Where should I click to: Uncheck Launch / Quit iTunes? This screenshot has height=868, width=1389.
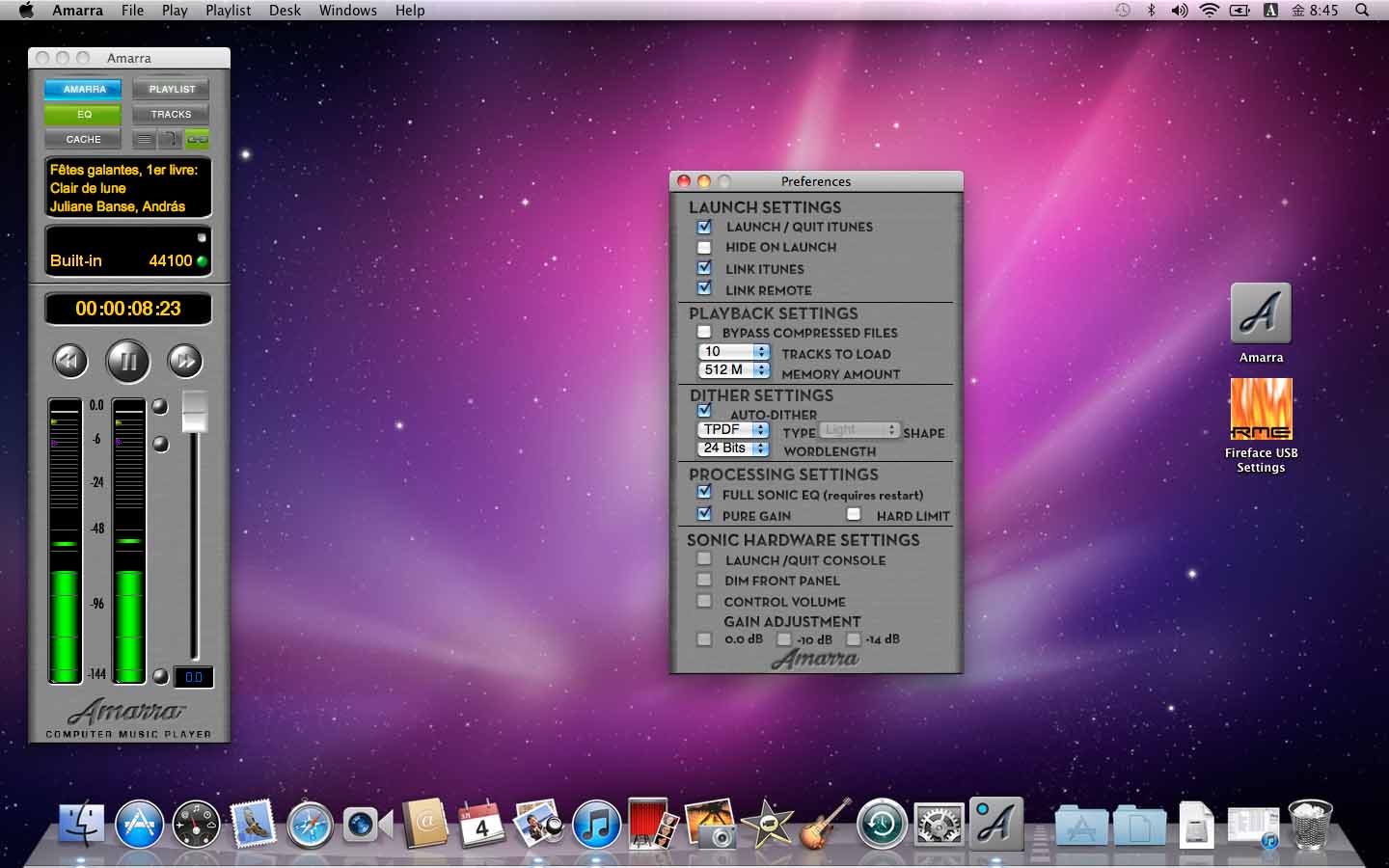(x=704, y=227)
